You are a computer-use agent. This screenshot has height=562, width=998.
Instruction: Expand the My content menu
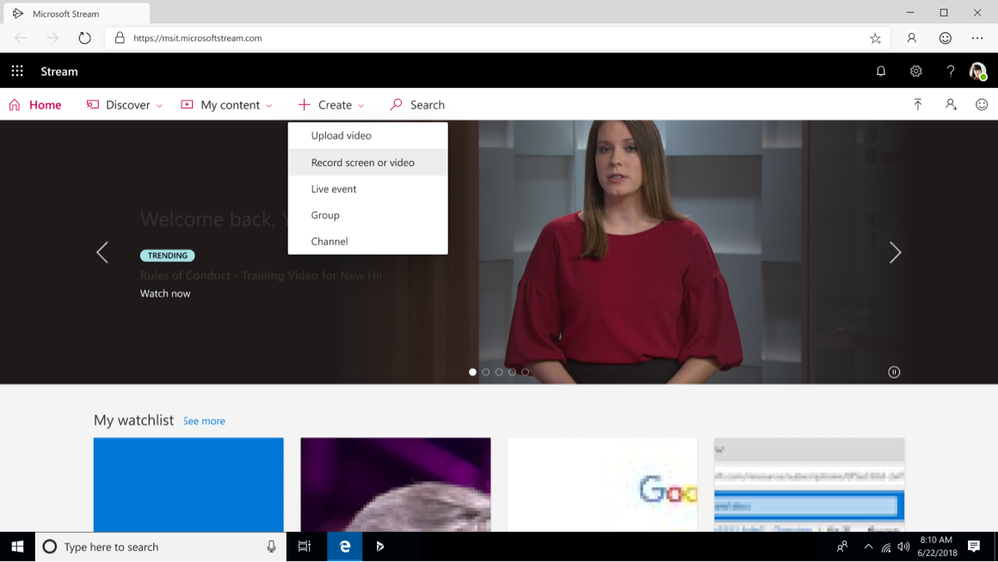tap(227, 105)
